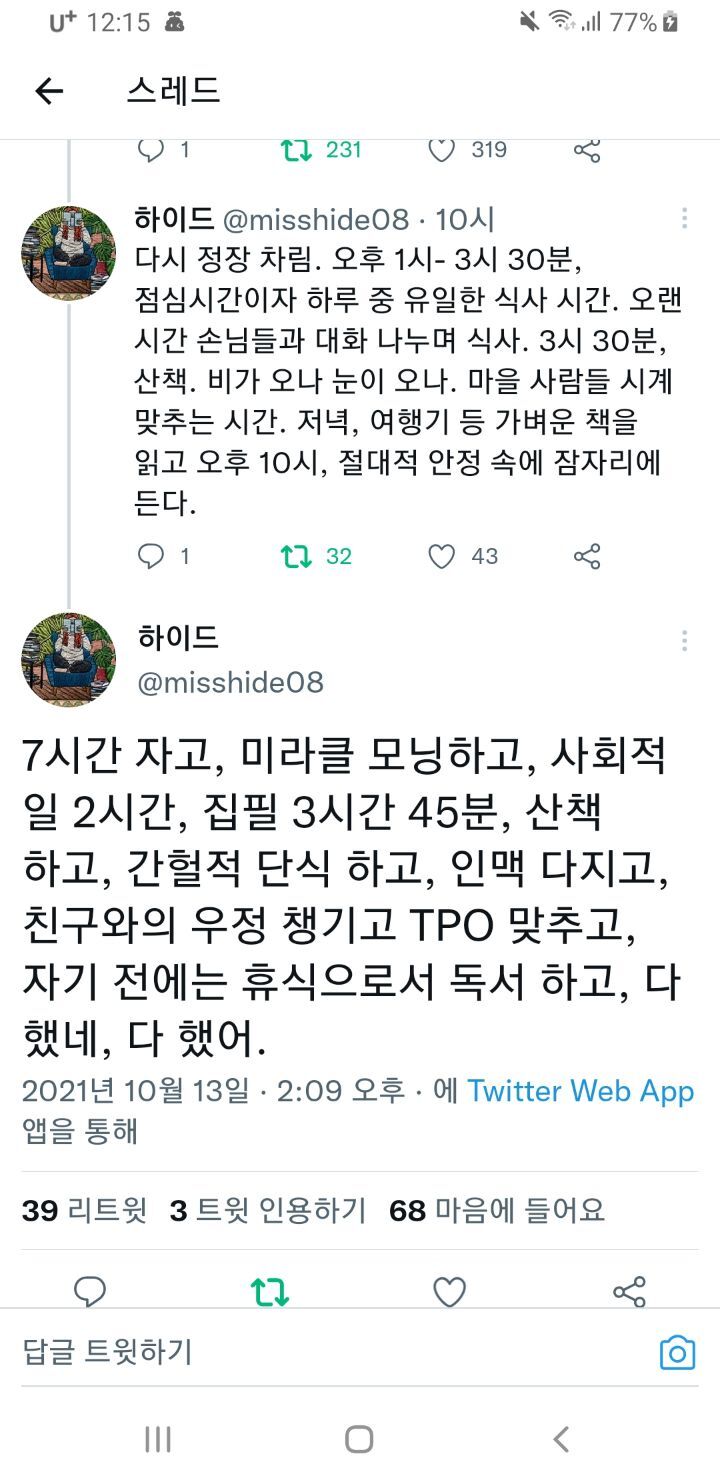Viewport: 720px width, 1480px height.
Task: Tap the 답글 트윗하기 reply field
Action: click(x=300, y=1353)
